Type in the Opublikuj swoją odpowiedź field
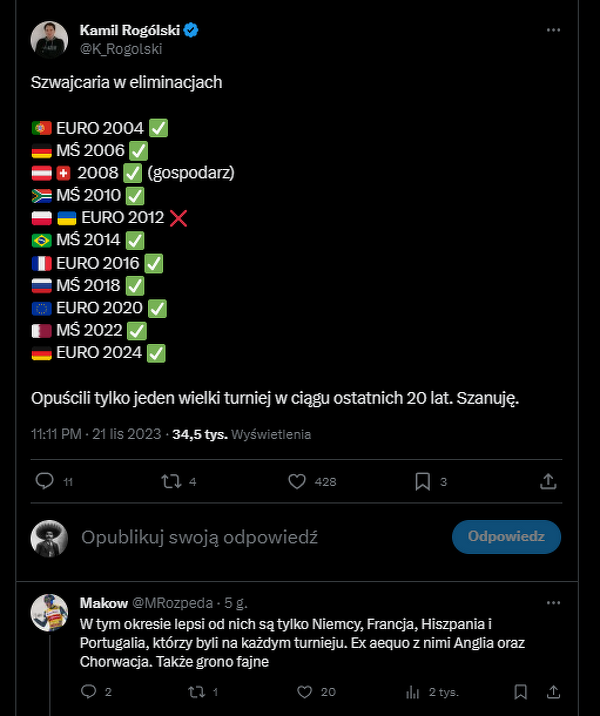Viewport: 600px width, 716px height. 250,537
